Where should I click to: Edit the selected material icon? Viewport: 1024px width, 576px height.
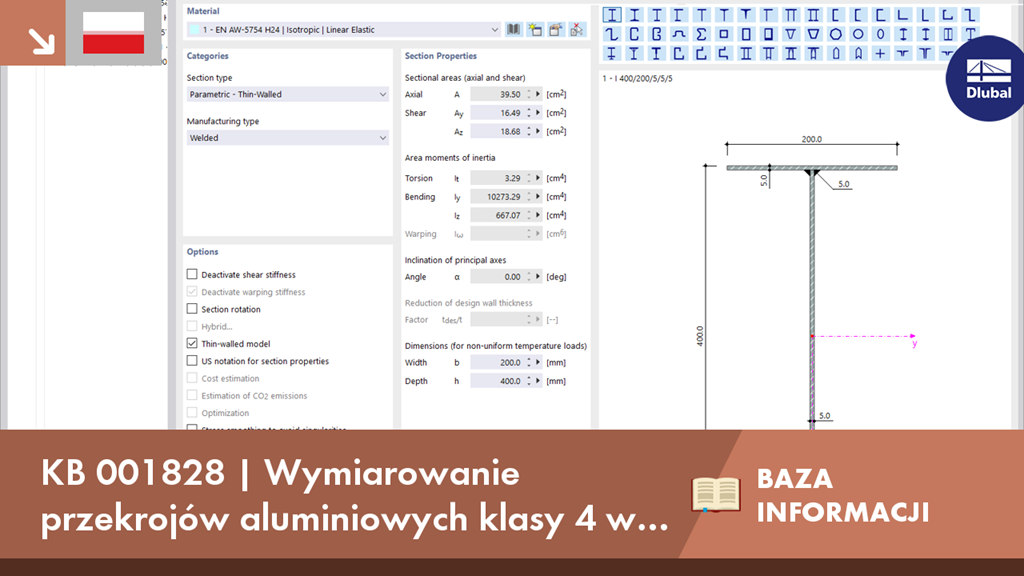pos(556,29)
